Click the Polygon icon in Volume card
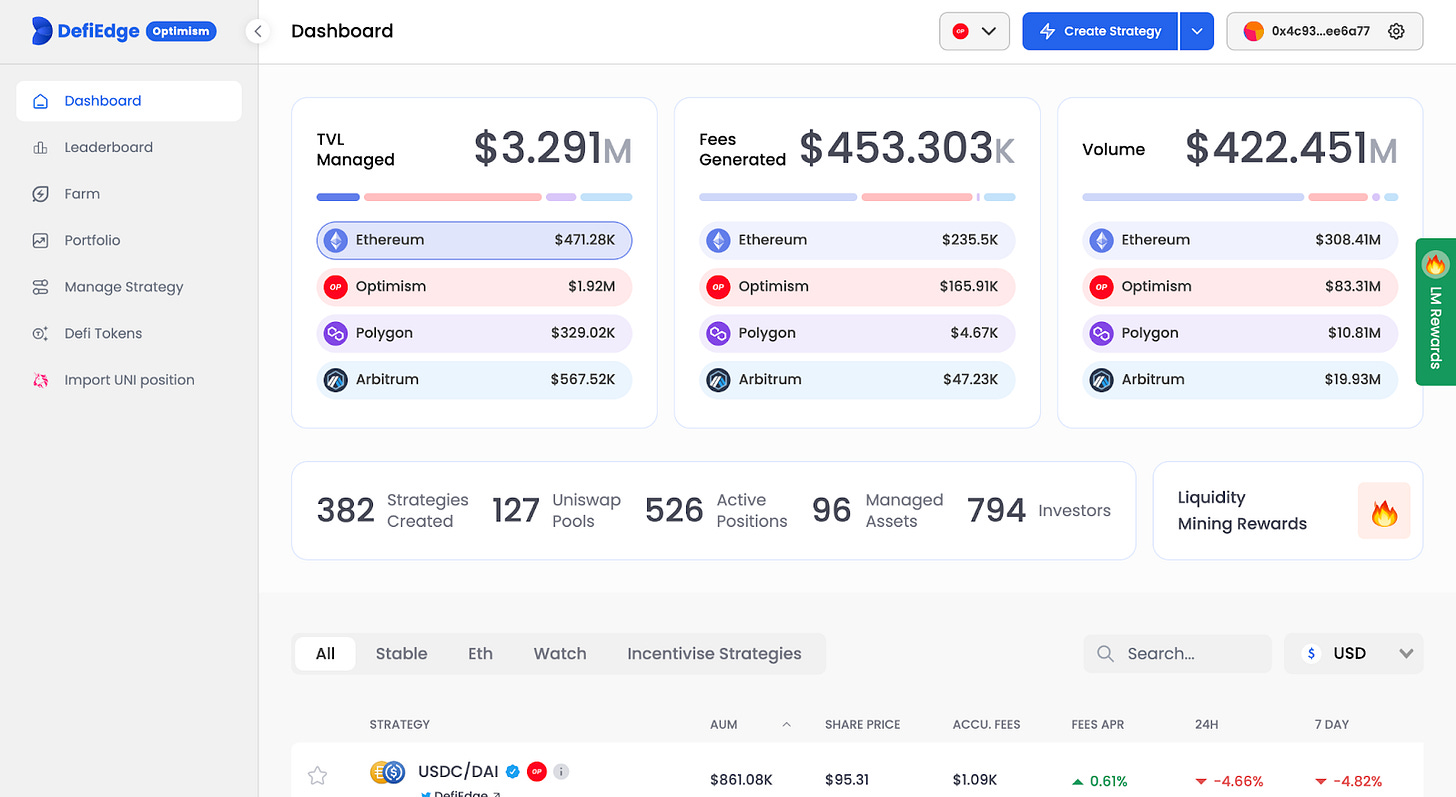The height and width of the screenshot is (797, 1456). (1101, 333)
